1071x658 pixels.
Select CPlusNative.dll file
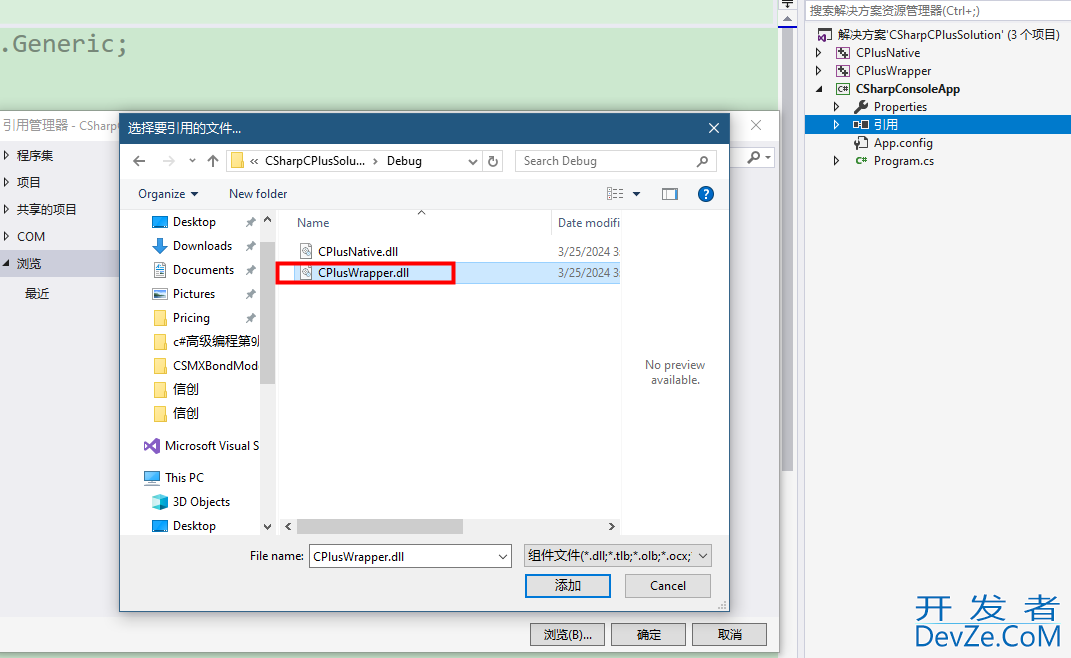[x=358, y=251]
